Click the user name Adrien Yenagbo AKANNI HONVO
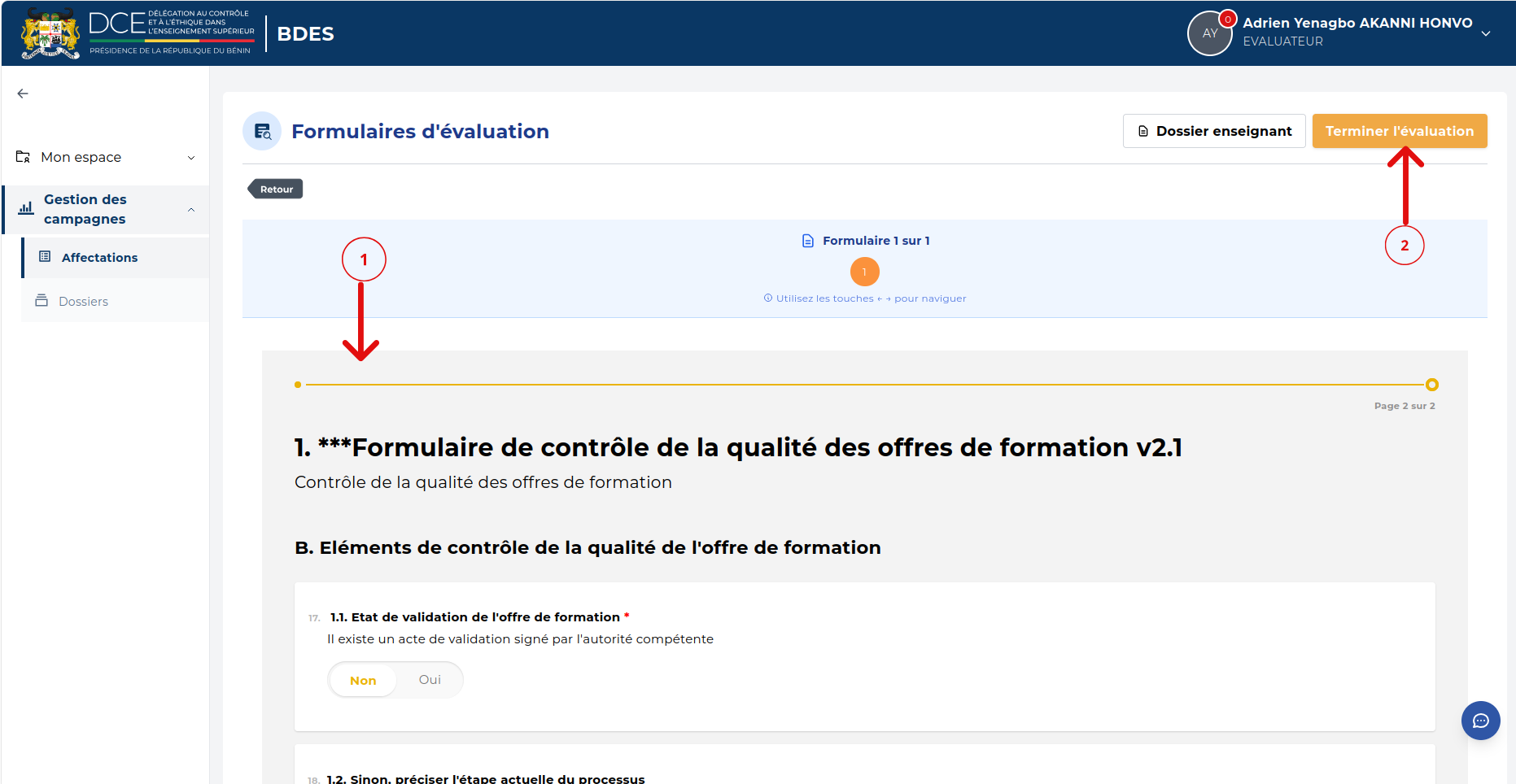This screenshot has width=1516, height=784. (1357, 23)
